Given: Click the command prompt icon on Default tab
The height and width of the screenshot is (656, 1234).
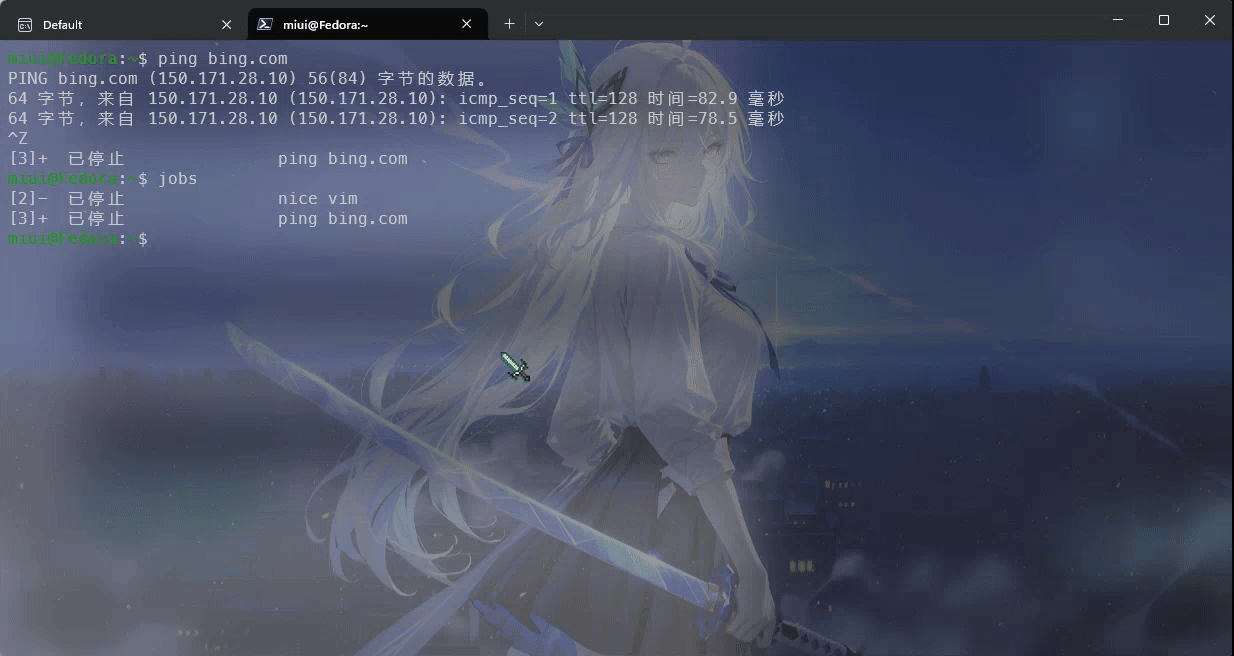Looking at the screenshot, I should [25, 24].
